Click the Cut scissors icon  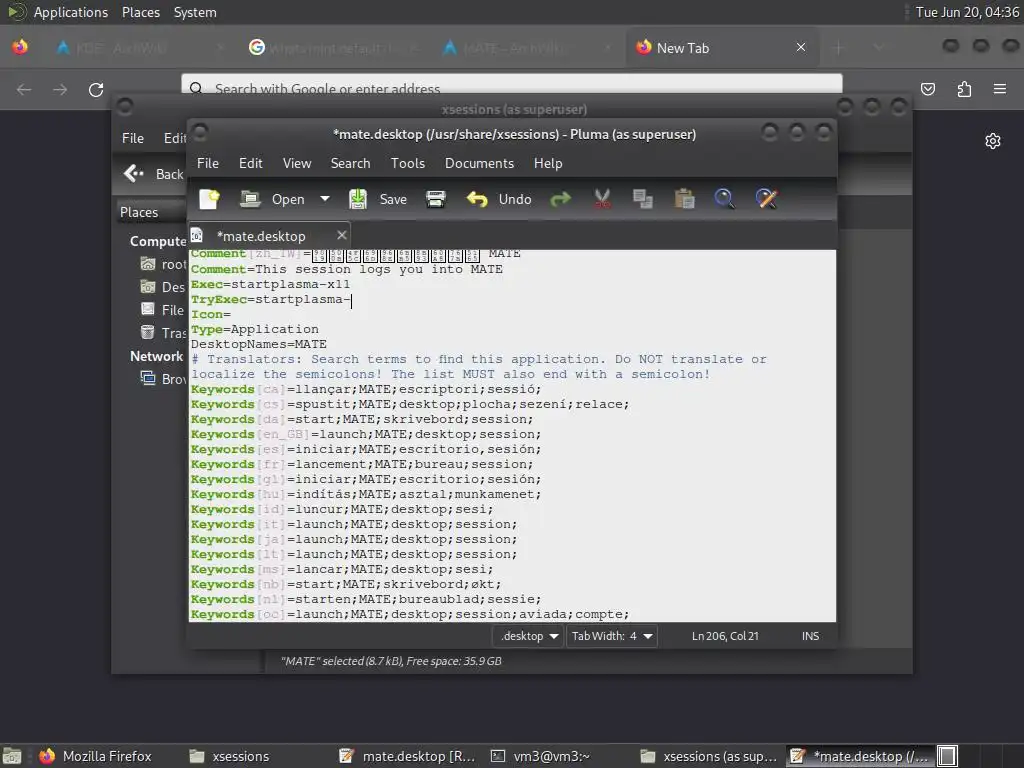point(602,199)
